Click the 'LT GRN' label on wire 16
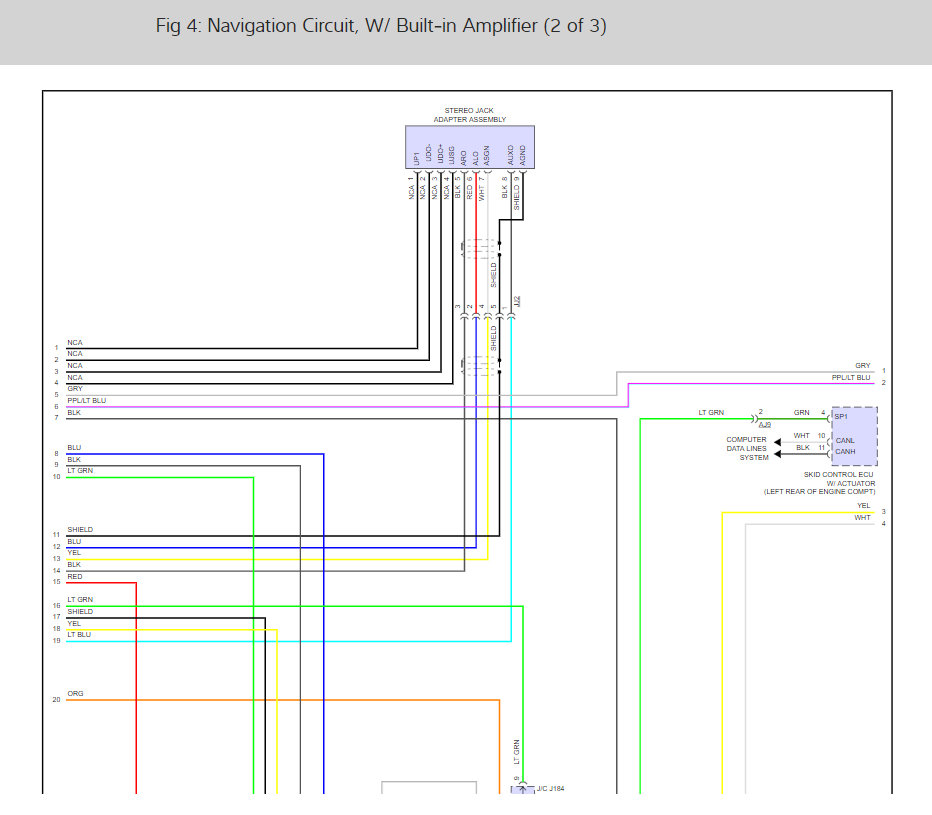Image resolution: width=932 pixels, height=815 pixels. coord(80,600)
